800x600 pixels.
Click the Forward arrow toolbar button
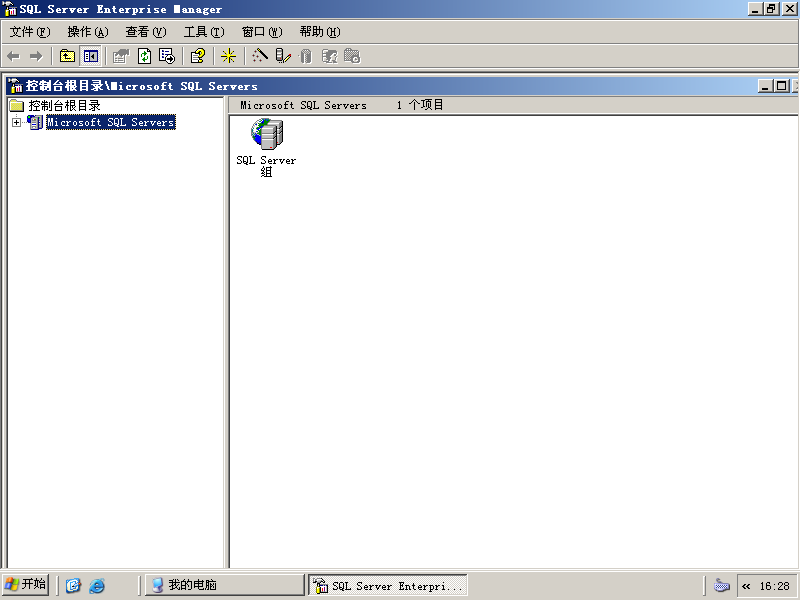coord(36,56)
